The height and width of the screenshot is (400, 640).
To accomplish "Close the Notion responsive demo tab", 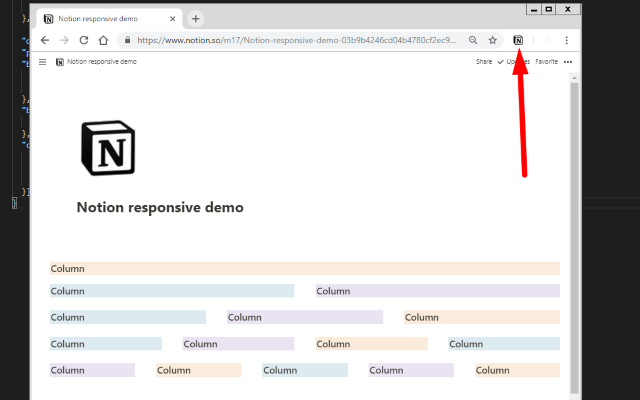I will (x=173, y=19).
